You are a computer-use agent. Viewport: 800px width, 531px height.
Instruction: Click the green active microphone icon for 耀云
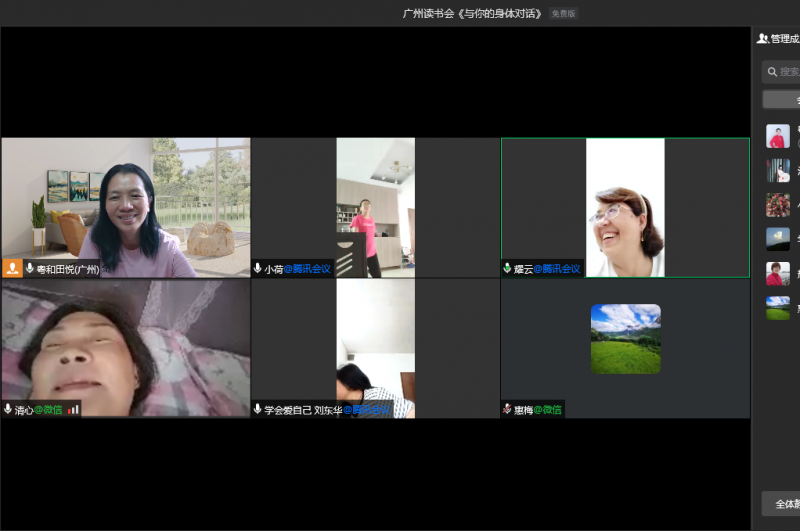[508, 268]
